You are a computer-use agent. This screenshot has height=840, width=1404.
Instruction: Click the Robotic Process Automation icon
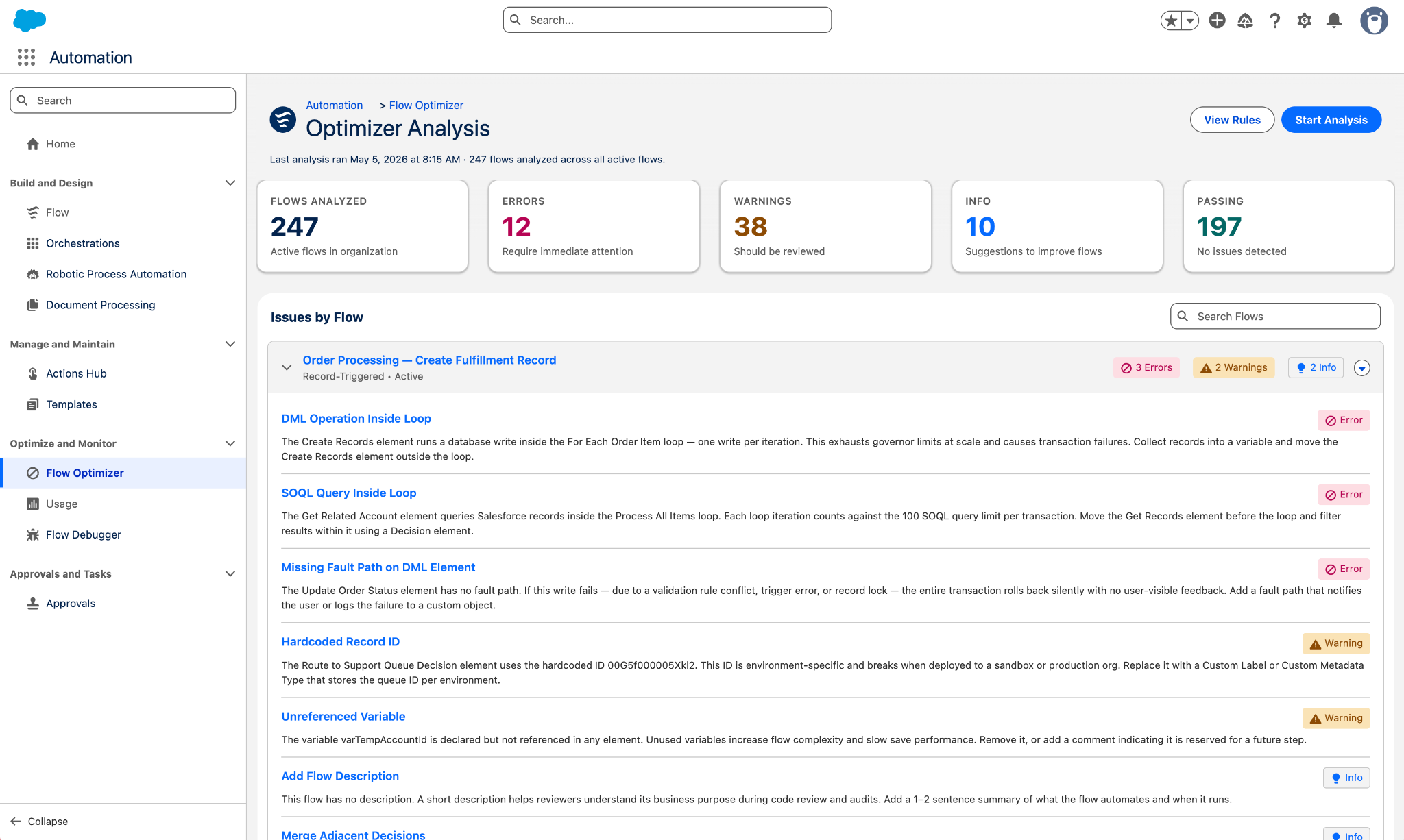tap(33, 274)
